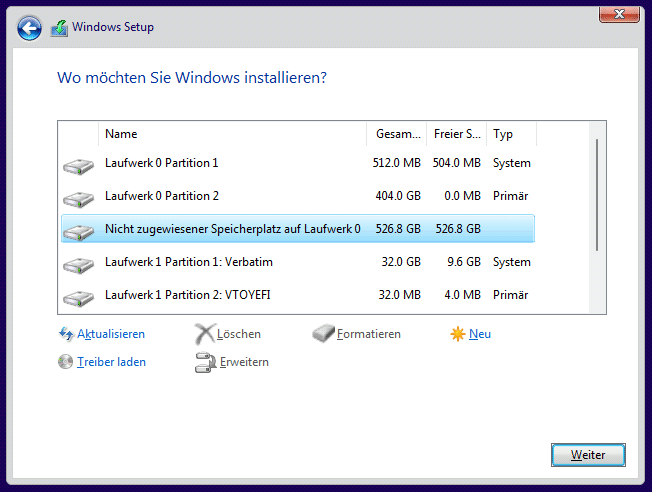Click drive icon of Laufwerk 1 Partition 2: VTOYEFI
Image resolution: width=652 pixels, height=492 pixels.
click(78, 298)
